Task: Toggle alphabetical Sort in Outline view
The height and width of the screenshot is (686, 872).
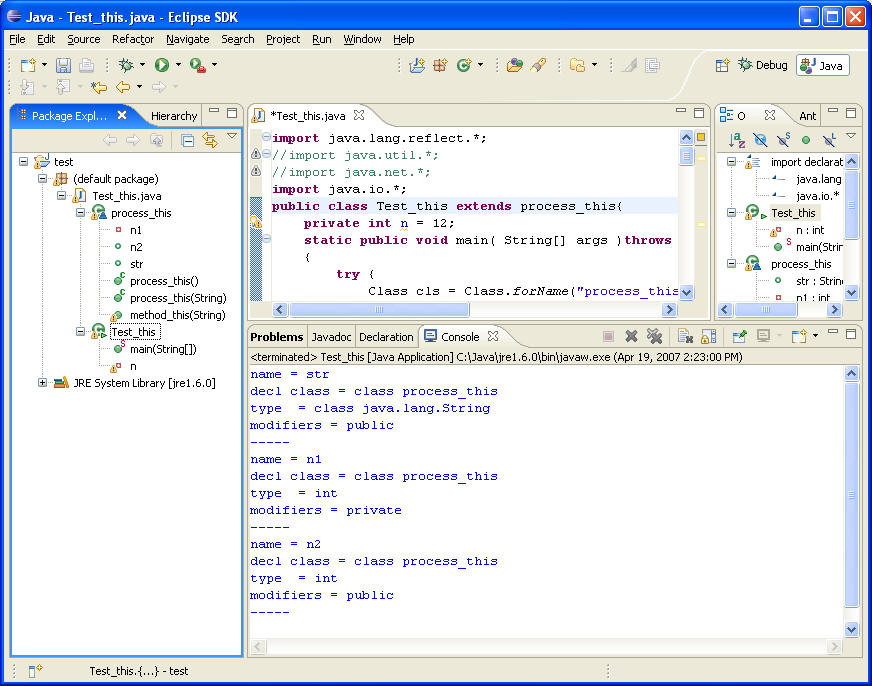Action: pyautogui.click(x=736, y=140)
